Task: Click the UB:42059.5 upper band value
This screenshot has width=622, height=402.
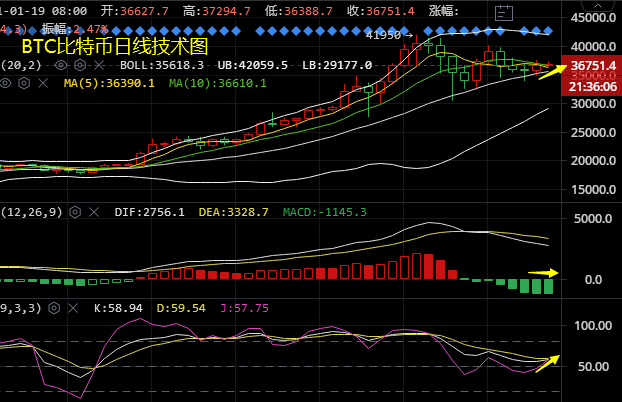Action: 252,65
